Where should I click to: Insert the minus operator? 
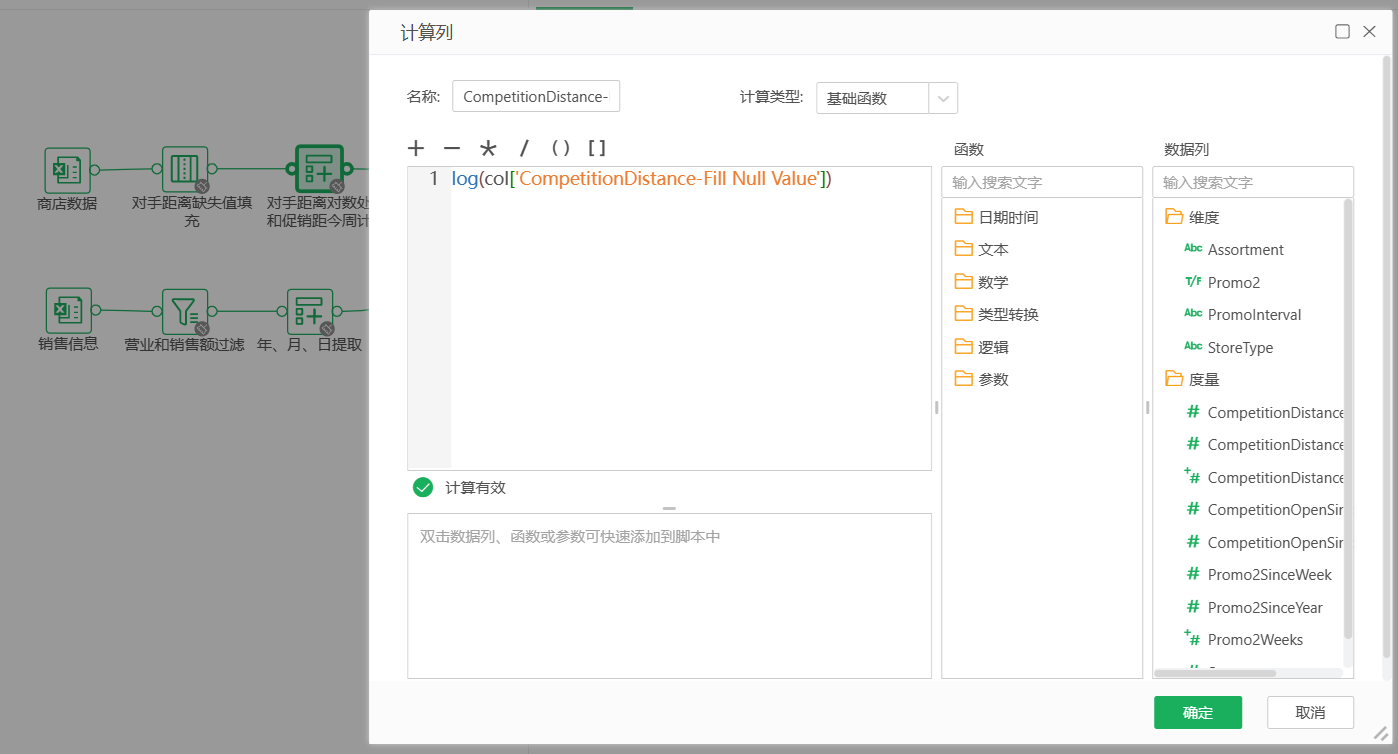pos(452,149)
